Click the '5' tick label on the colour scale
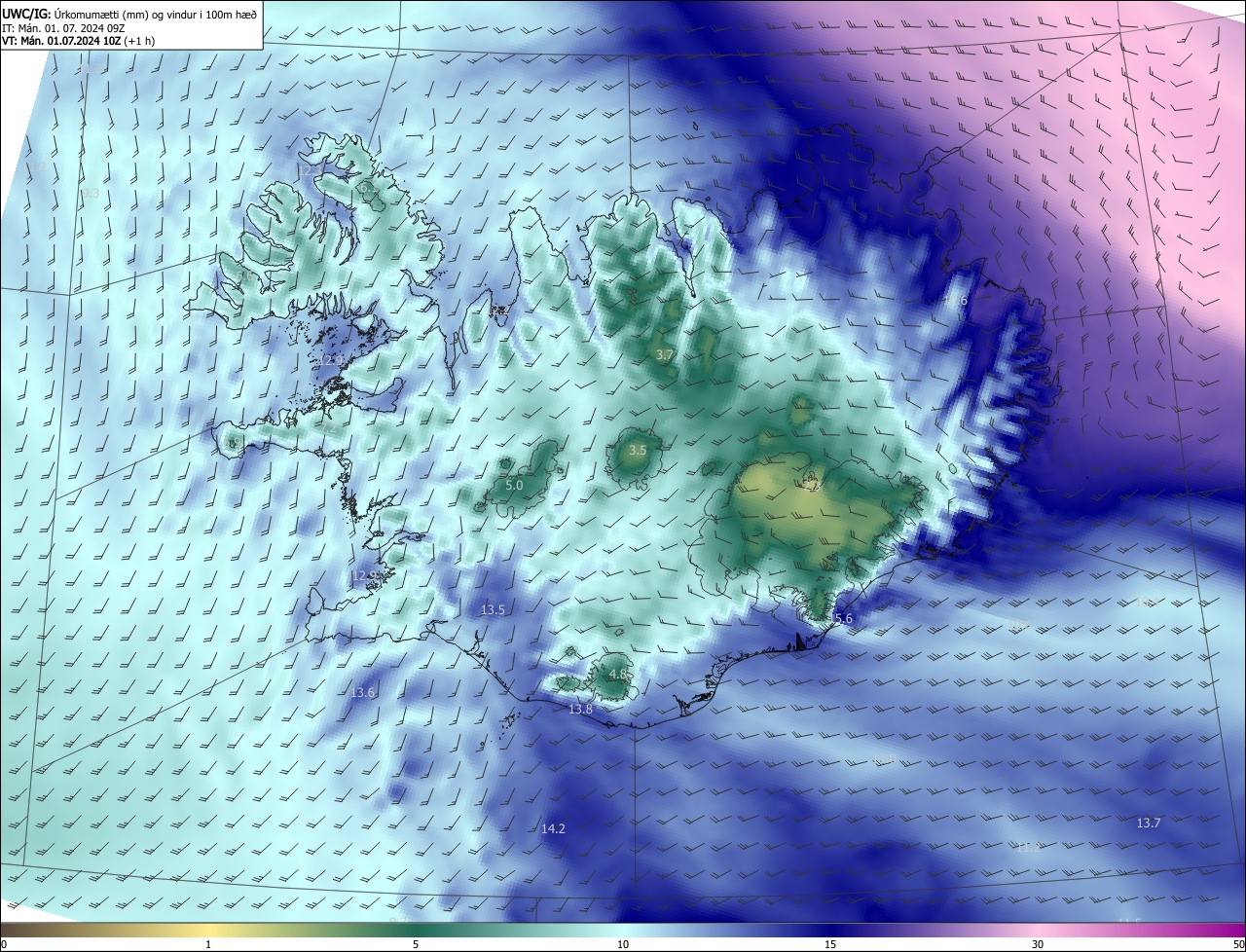This screenshot has width=1246, height=952. [x=416, y=944]
